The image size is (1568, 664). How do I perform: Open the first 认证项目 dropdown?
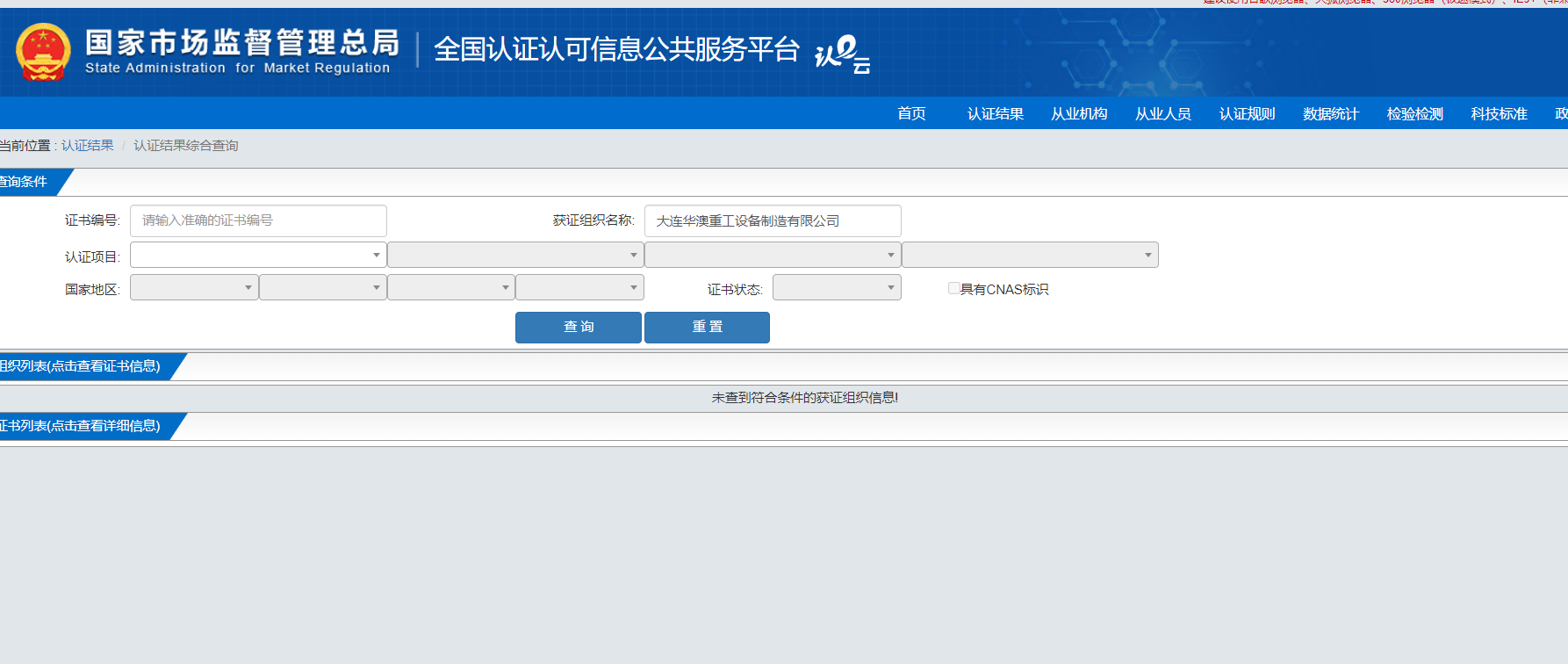(258, 255)
